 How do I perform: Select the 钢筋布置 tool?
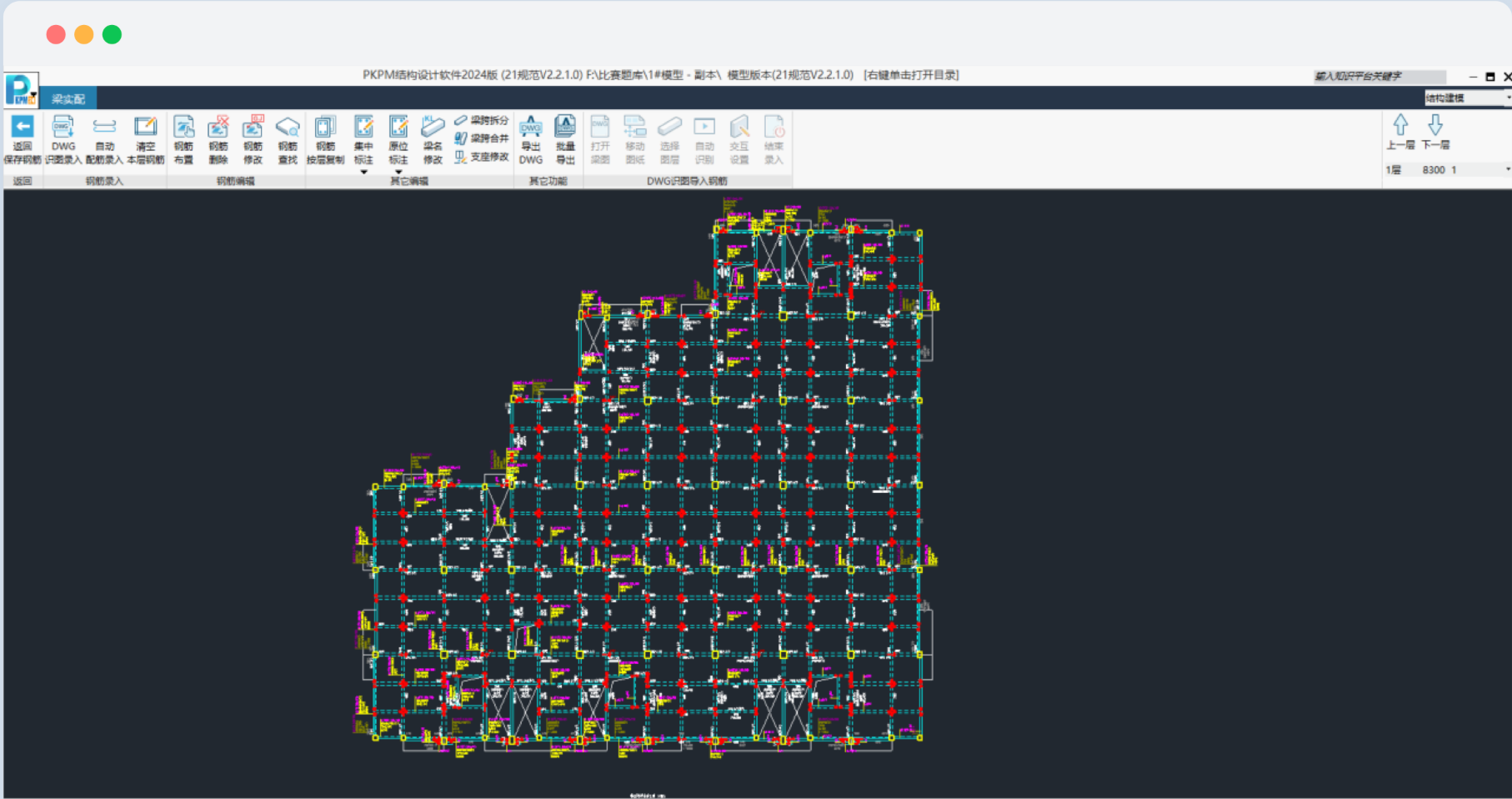coord(183,128)
